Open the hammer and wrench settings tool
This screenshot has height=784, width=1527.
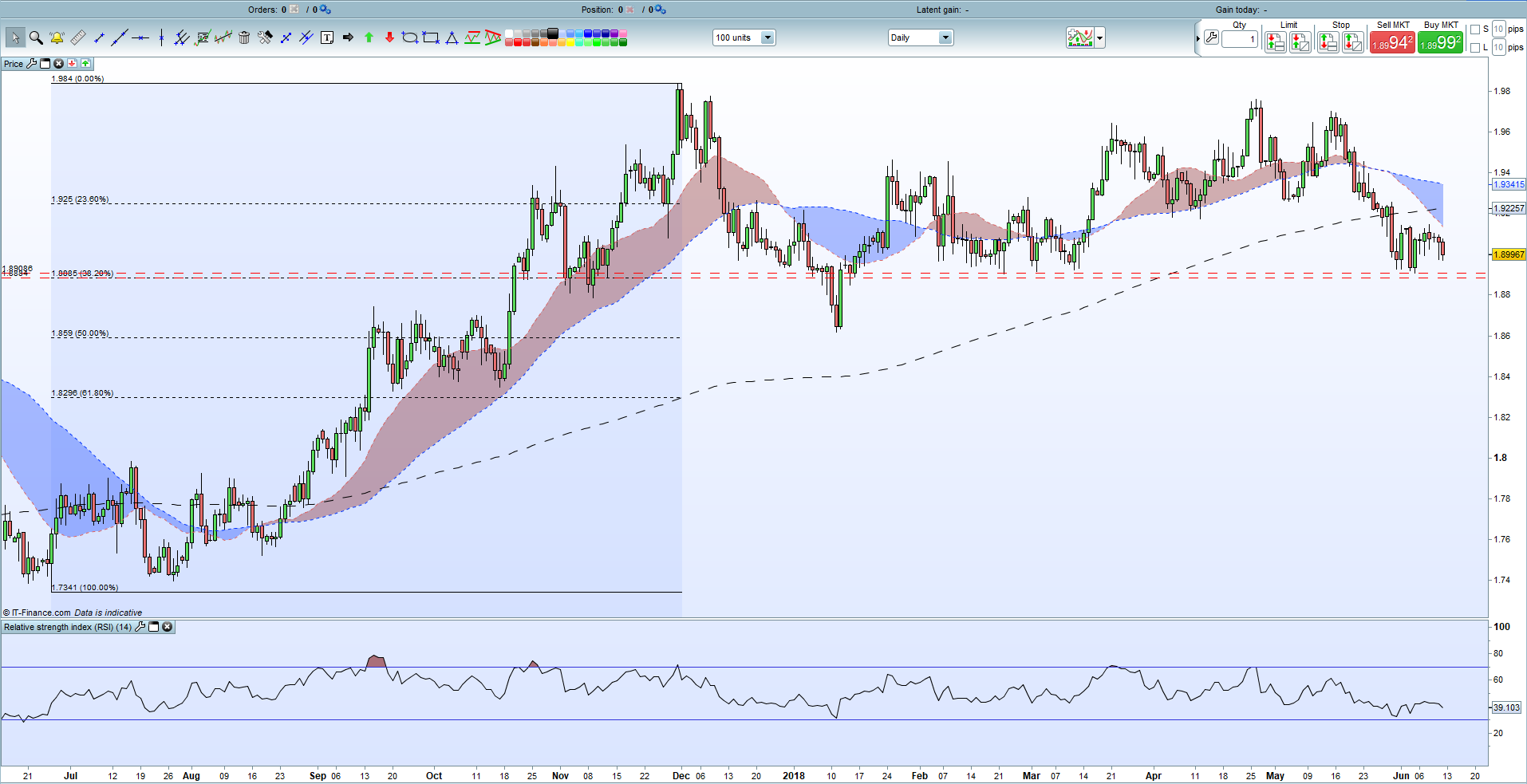coord(265,37)
